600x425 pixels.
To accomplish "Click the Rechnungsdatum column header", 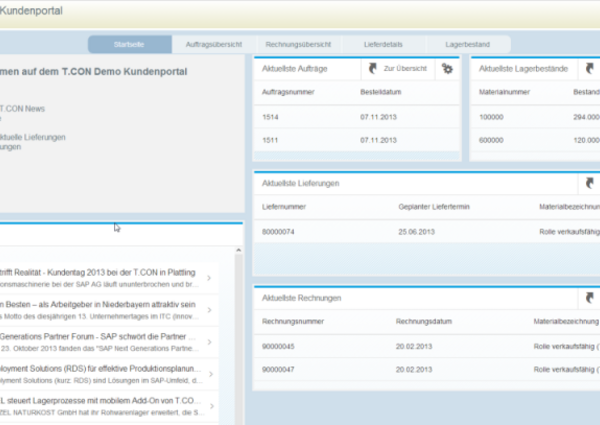I will (x=424, y=321).
